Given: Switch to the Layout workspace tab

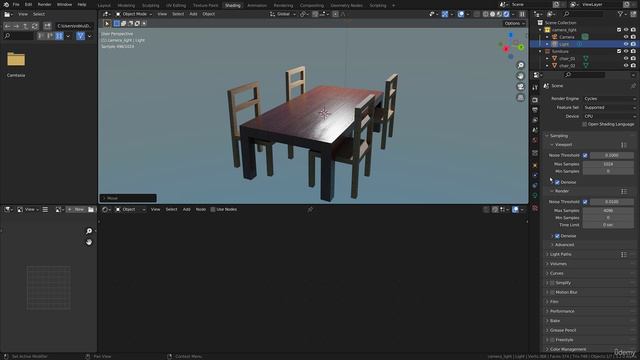Looking at the screenshot, I should (104, 6).
